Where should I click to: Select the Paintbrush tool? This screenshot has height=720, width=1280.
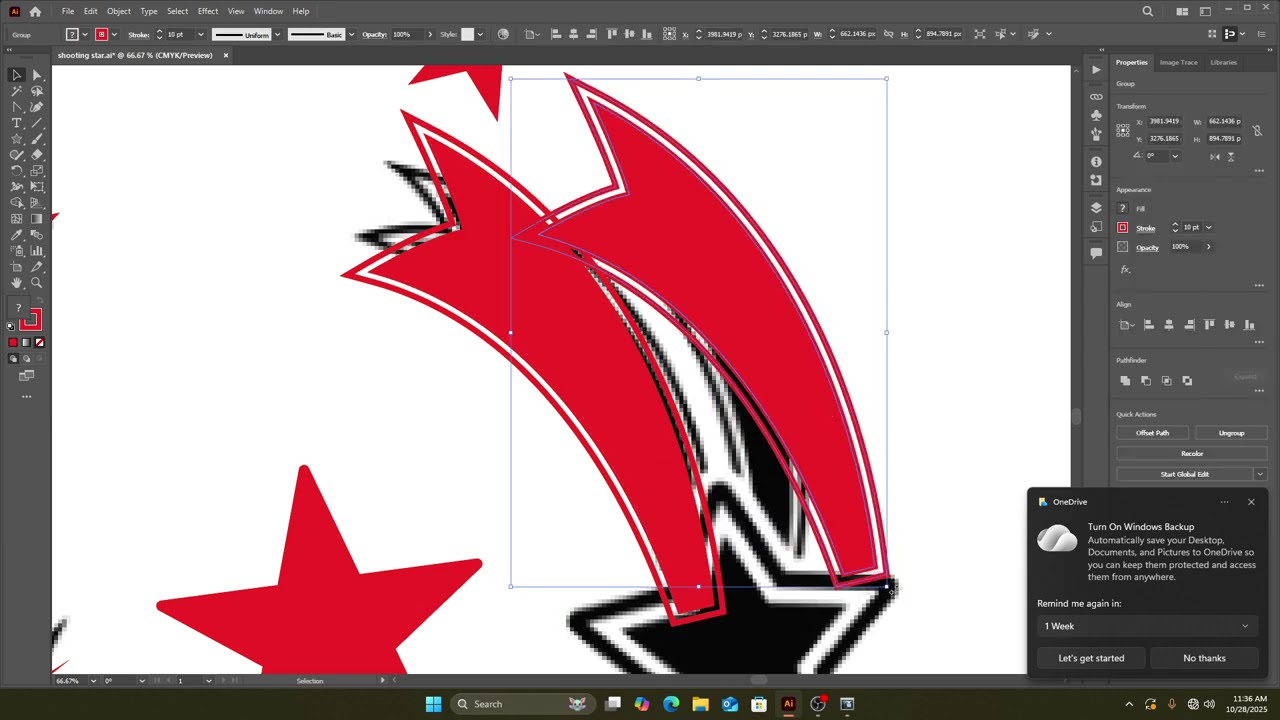click(x=37, y=139)
